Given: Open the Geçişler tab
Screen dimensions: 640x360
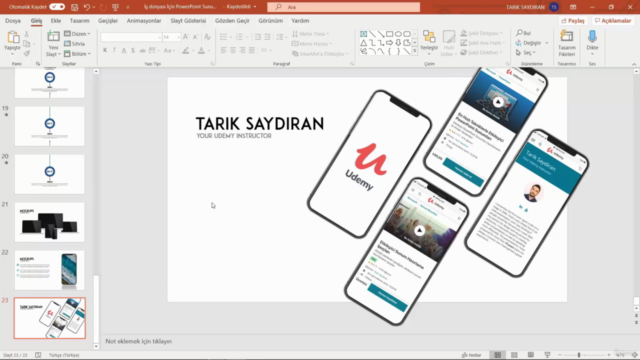Looking at the screenshot, I should click(108, 20).
